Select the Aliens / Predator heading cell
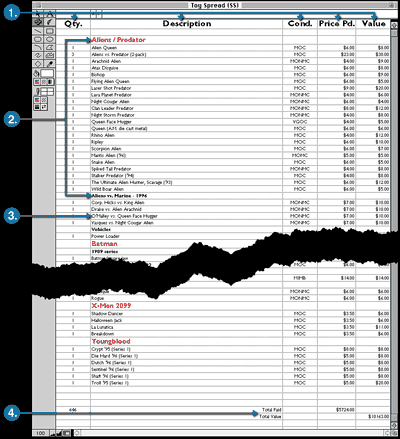This screenshot has width=400, height=439. [187, 40]
